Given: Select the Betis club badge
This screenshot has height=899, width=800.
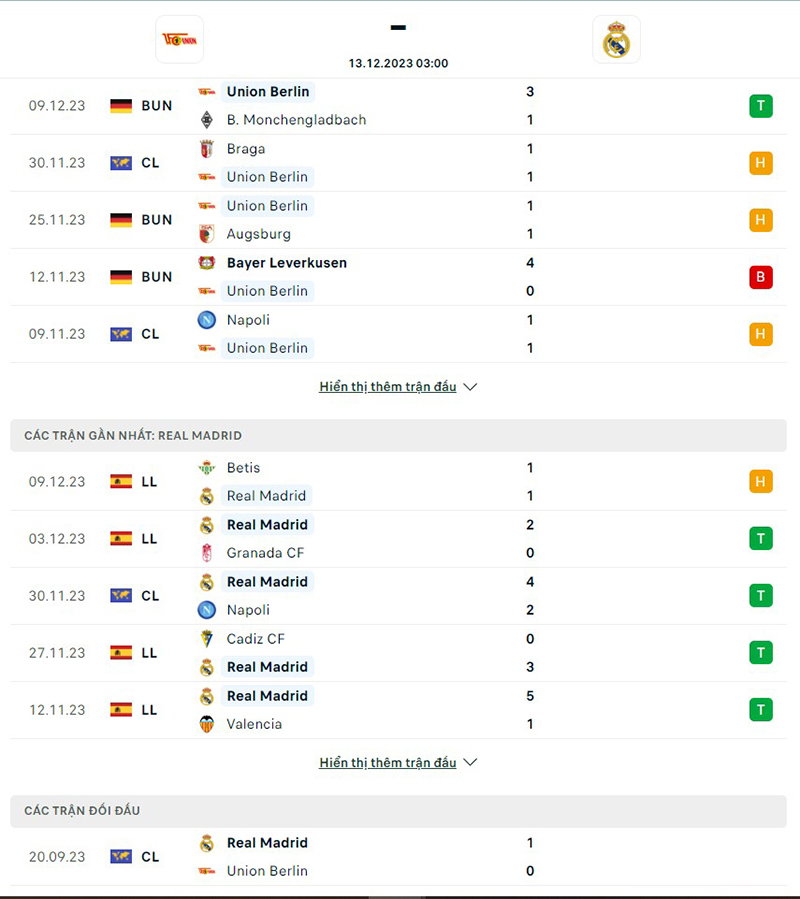Looking at the screenshot, I should click(x=207, y=467).
